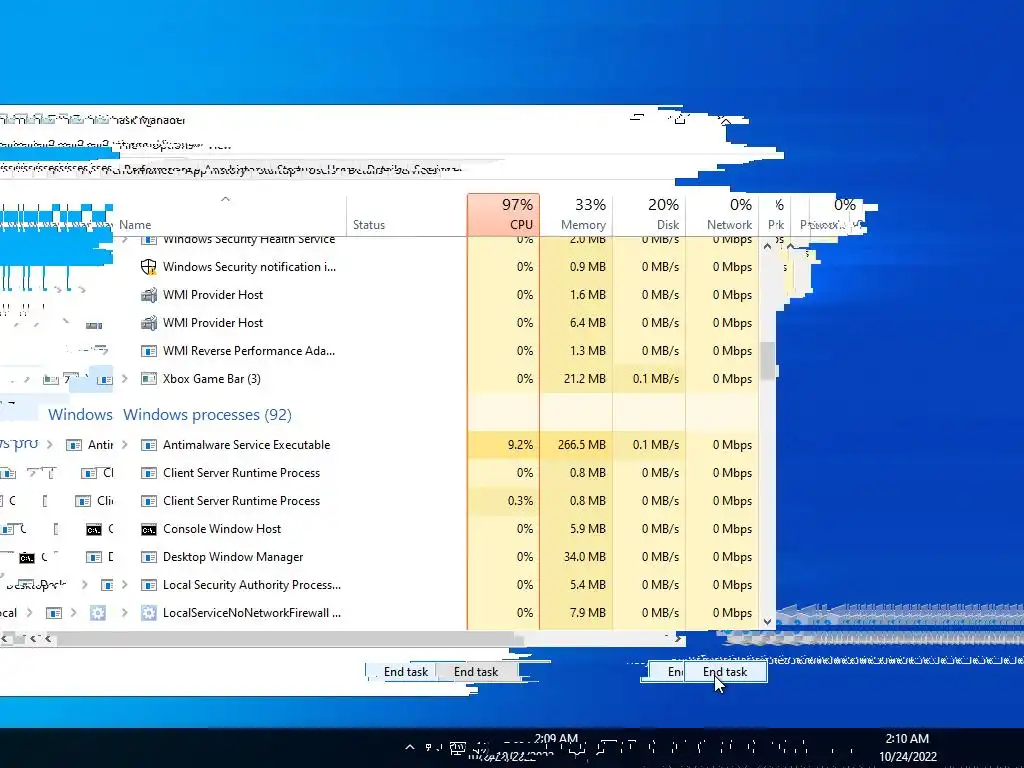
Task: Click the icon of WMI Provider Host using 1.6 MB
Action: pos(149,295)
